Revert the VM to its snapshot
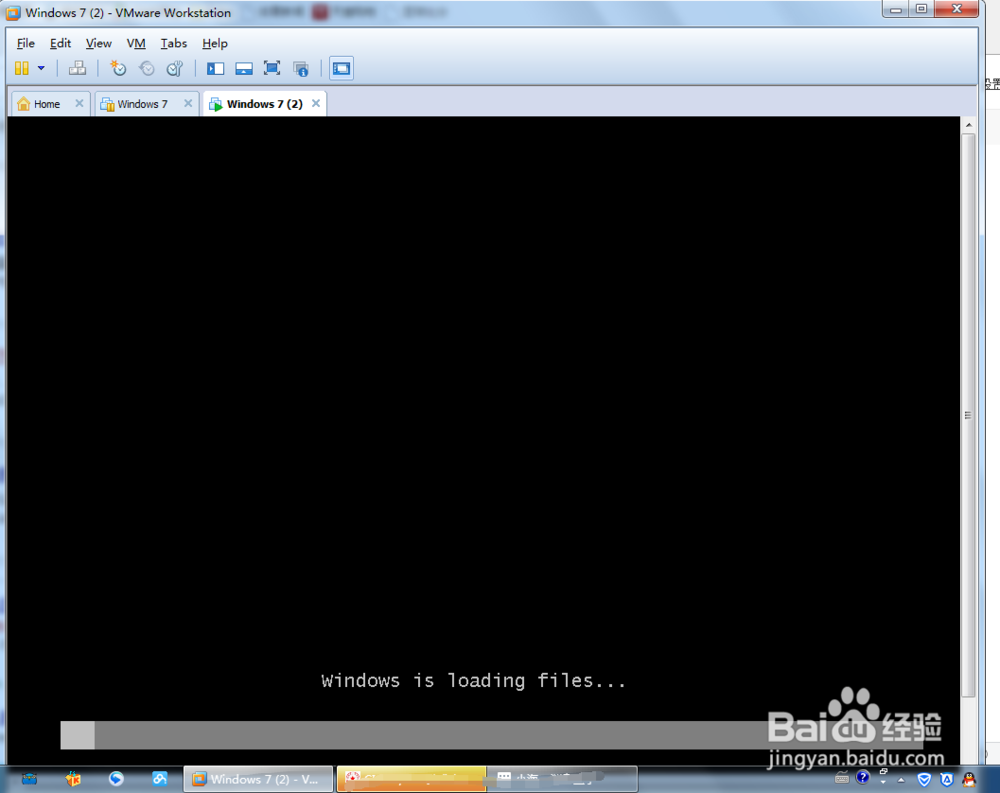 tap(147, 68)
